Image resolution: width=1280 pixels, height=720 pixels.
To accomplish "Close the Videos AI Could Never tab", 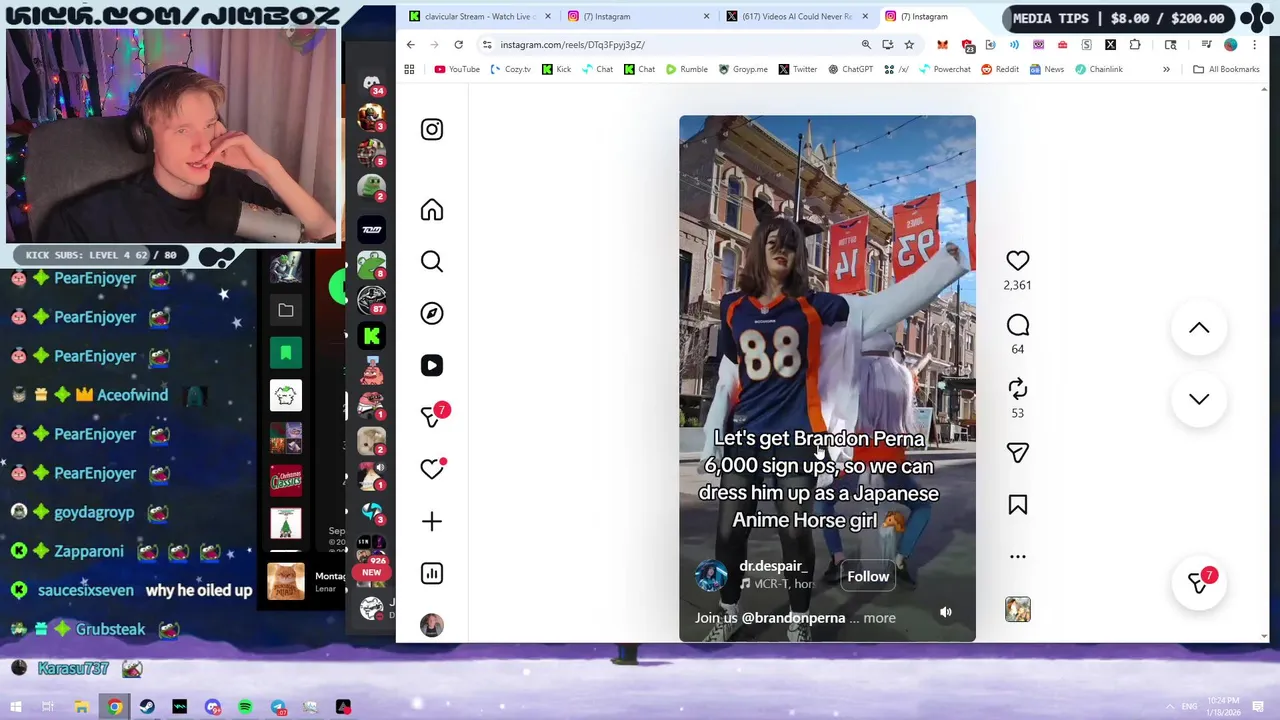I will pyautogui.click(x=865, y=16).
